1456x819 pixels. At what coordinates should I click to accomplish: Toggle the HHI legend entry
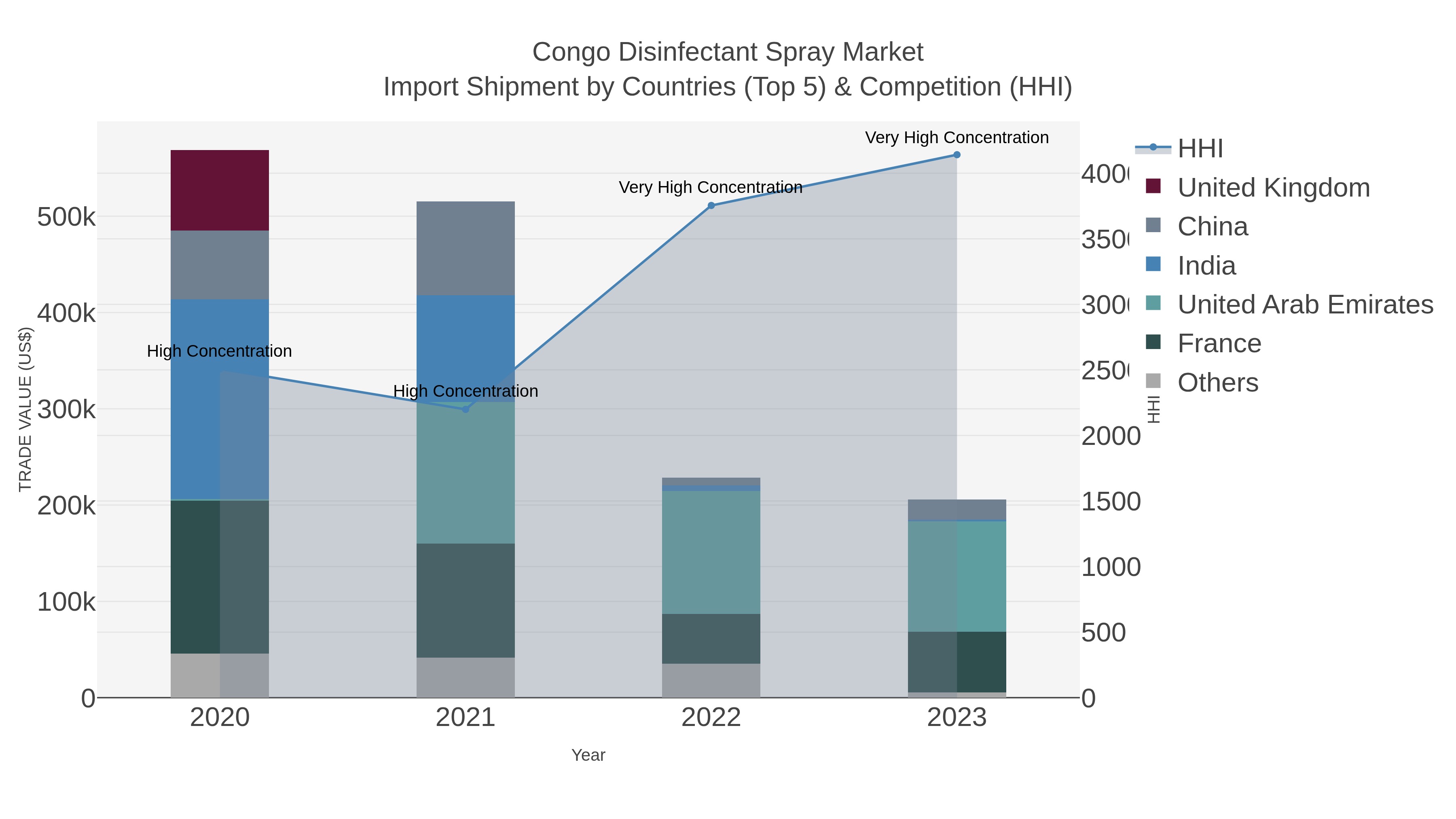tap(1179, 149)
